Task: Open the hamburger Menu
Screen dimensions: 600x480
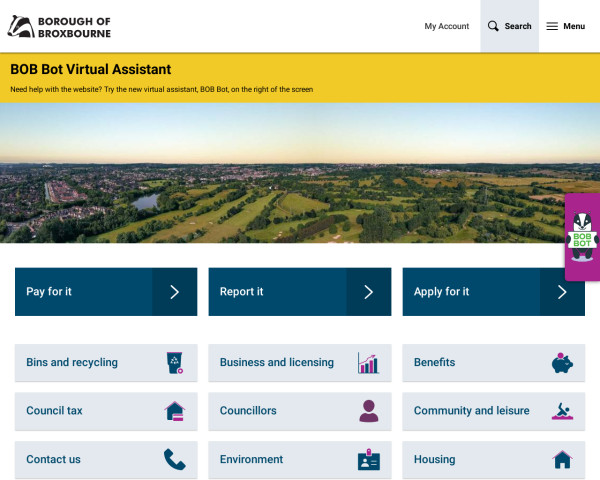Action: click(566, 26)
